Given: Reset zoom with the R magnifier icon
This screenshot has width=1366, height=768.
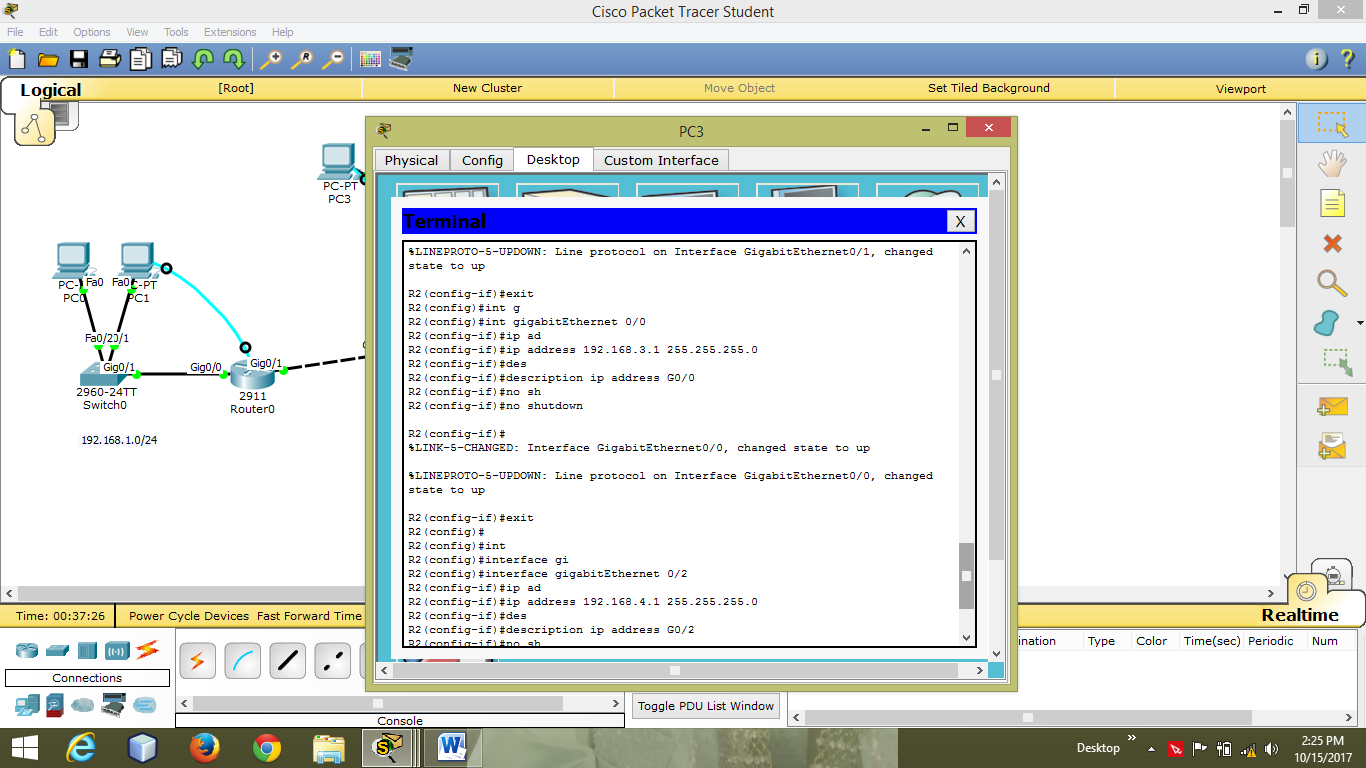Looking at the screenshot, I should (x=301, y=59).
